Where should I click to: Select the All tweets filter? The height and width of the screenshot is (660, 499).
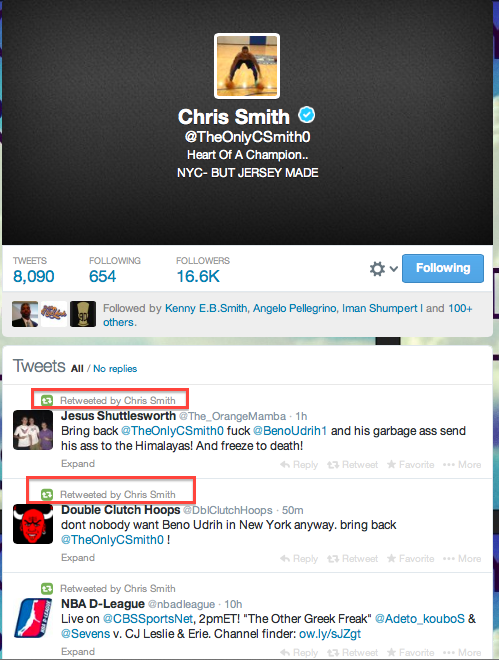coord(77,369)
